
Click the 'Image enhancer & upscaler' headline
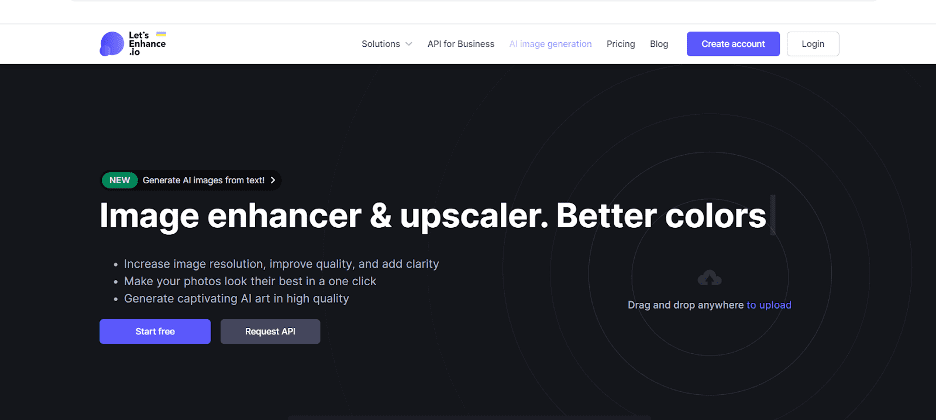[x=325, y=216]
